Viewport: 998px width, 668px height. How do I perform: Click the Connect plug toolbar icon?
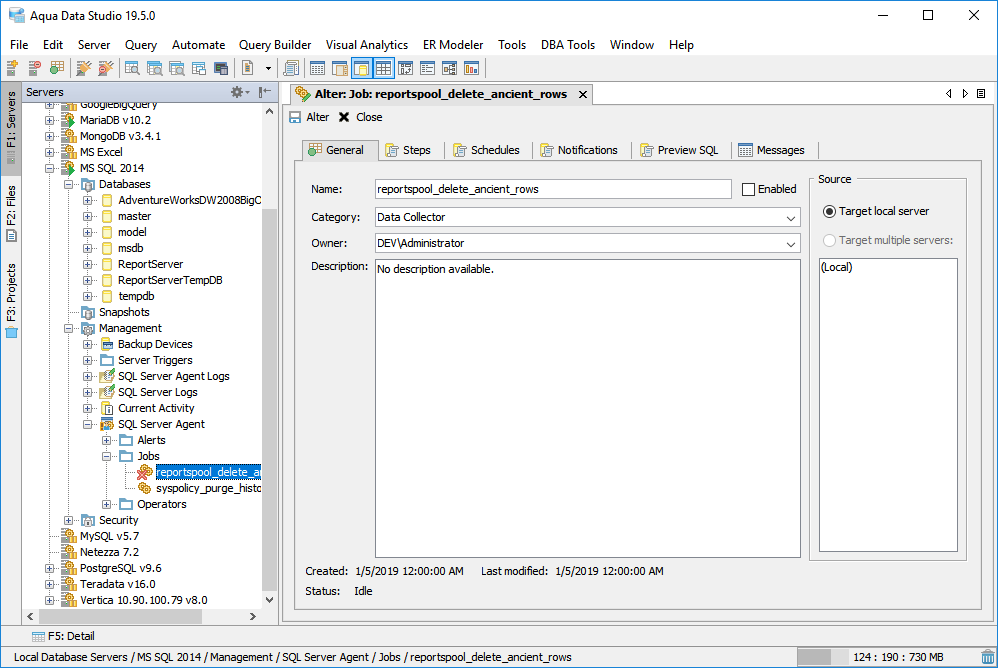pos(83,68)
